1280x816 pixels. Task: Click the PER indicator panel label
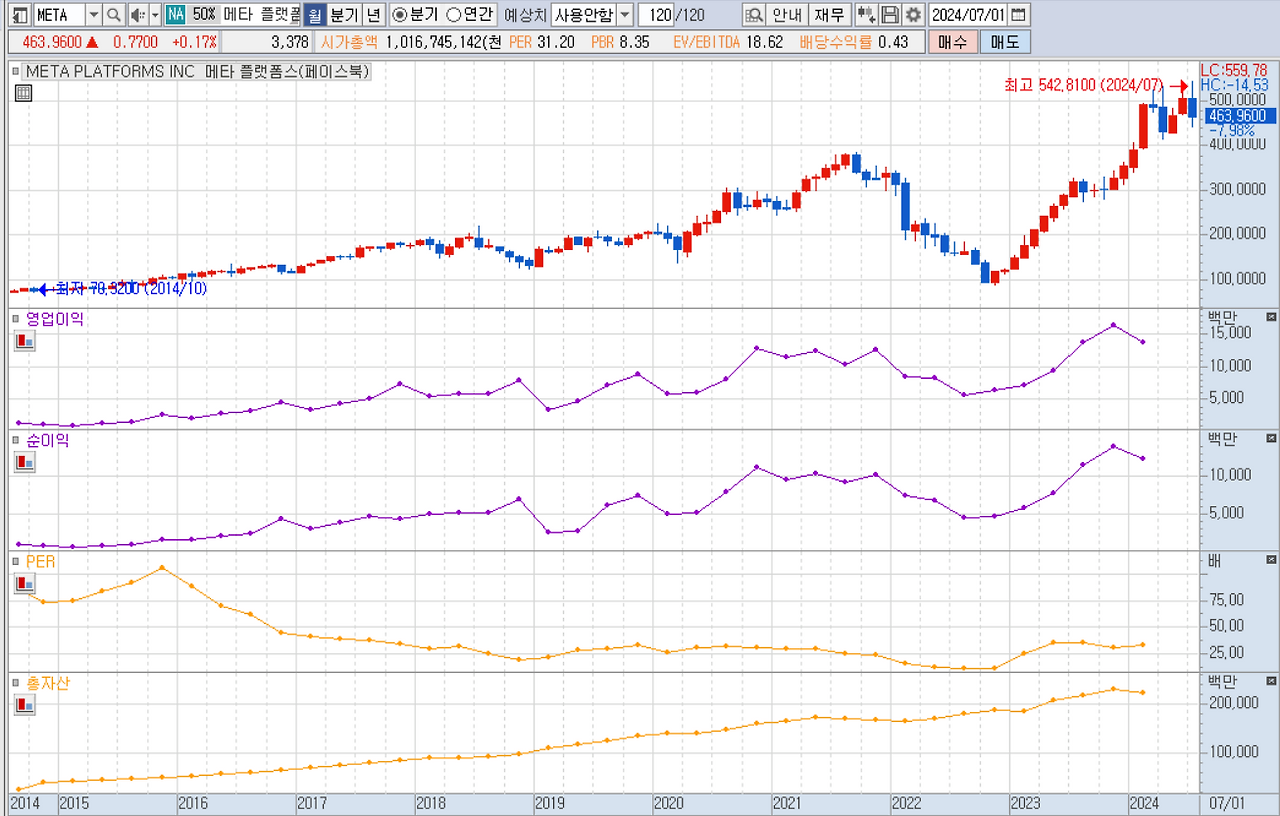click(40, 562)
